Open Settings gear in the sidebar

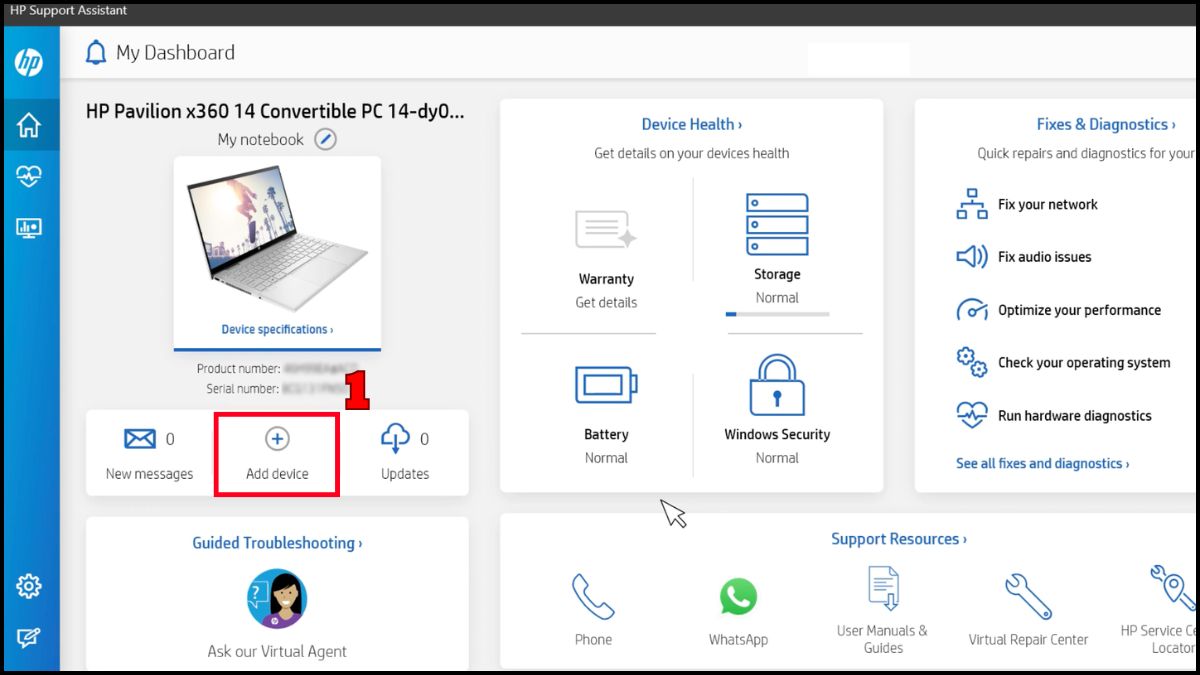pos(29,586)
